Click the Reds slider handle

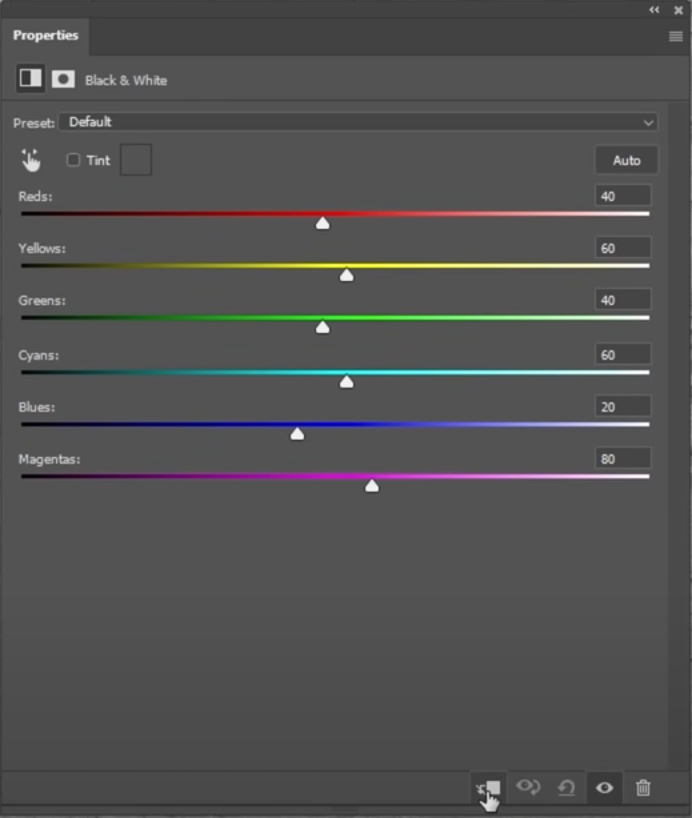click(x=322, y=223)
